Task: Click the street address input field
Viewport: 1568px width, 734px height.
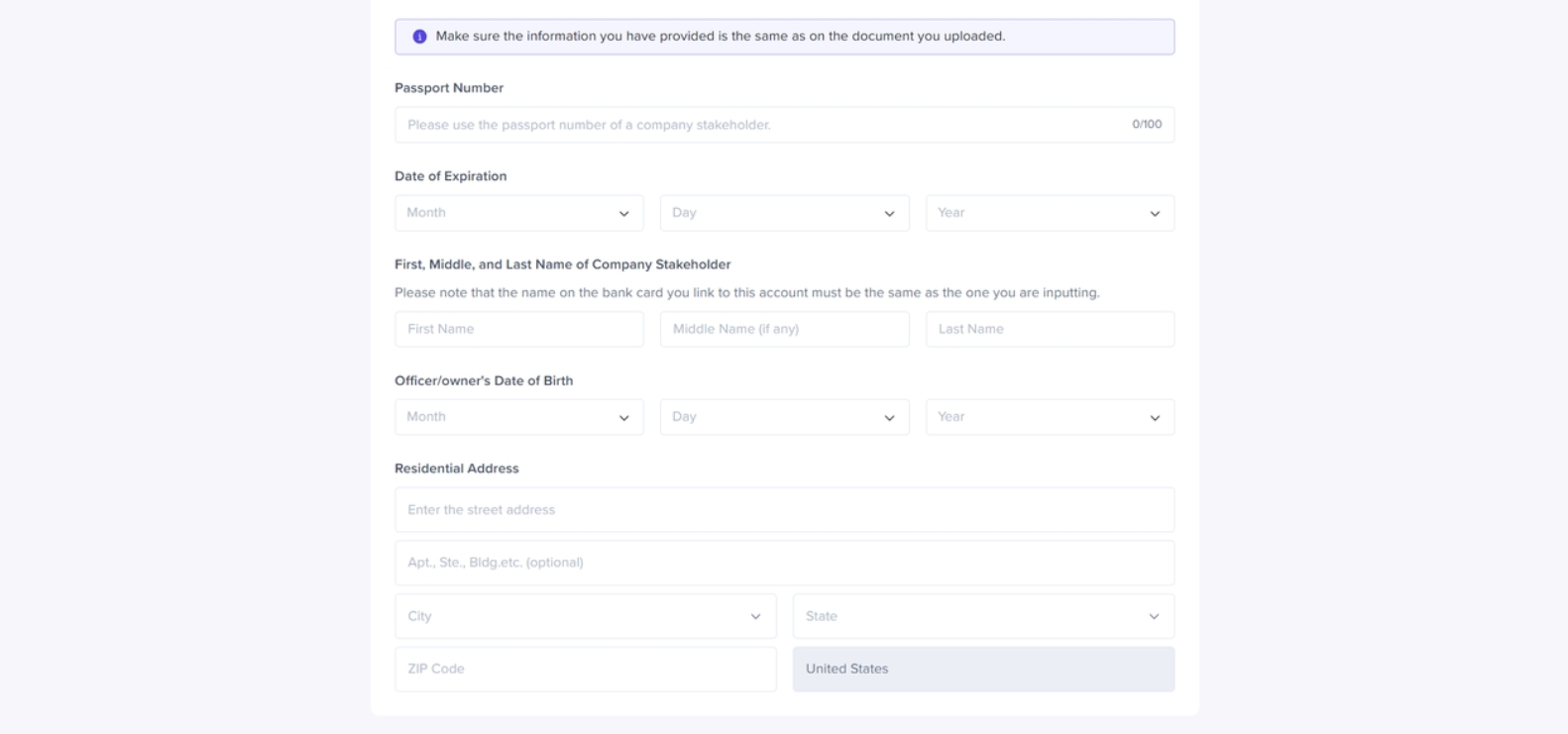Action: coord(783,510)
